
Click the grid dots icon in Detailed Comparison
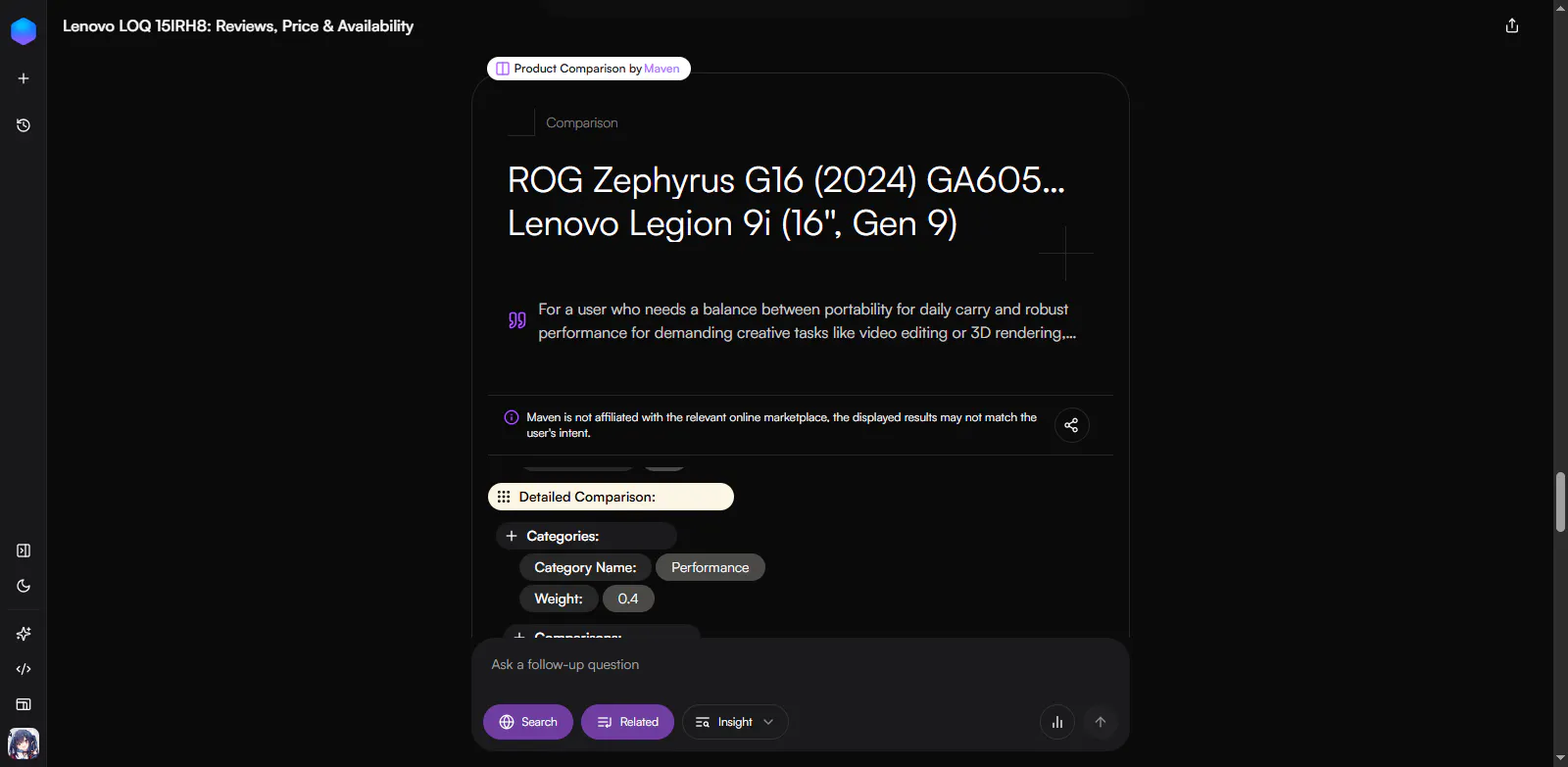click(504, 497)
